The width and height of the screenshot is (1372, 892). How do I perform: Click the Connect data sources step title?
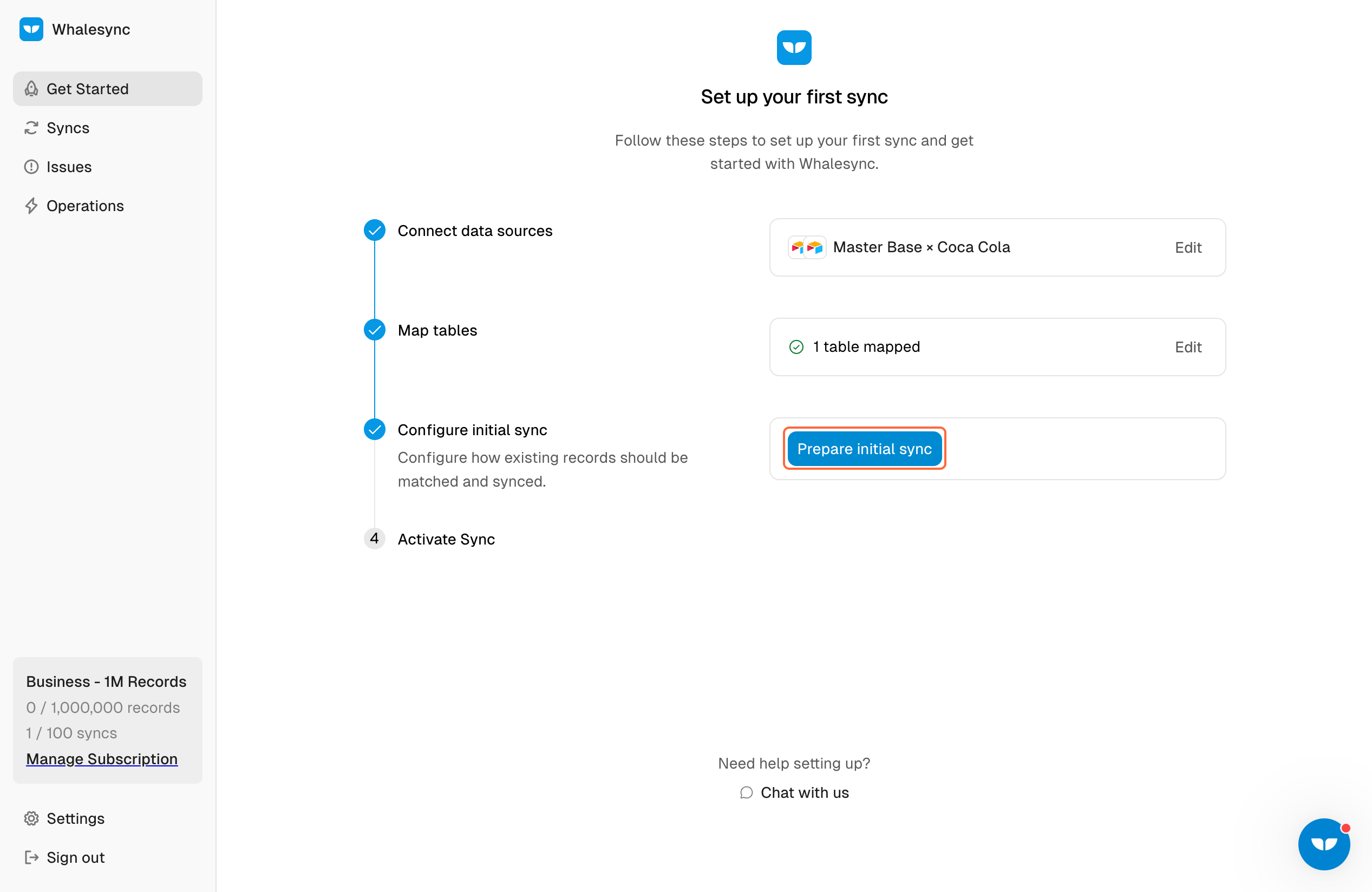coord(475,231)
